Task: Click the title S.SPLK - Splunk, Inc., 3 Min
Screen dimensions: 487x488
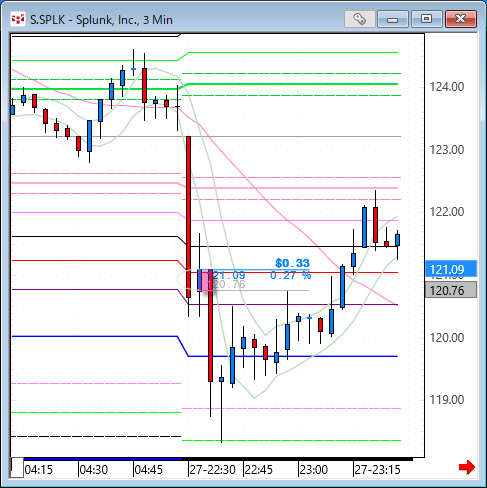Action: coord(101,20)
